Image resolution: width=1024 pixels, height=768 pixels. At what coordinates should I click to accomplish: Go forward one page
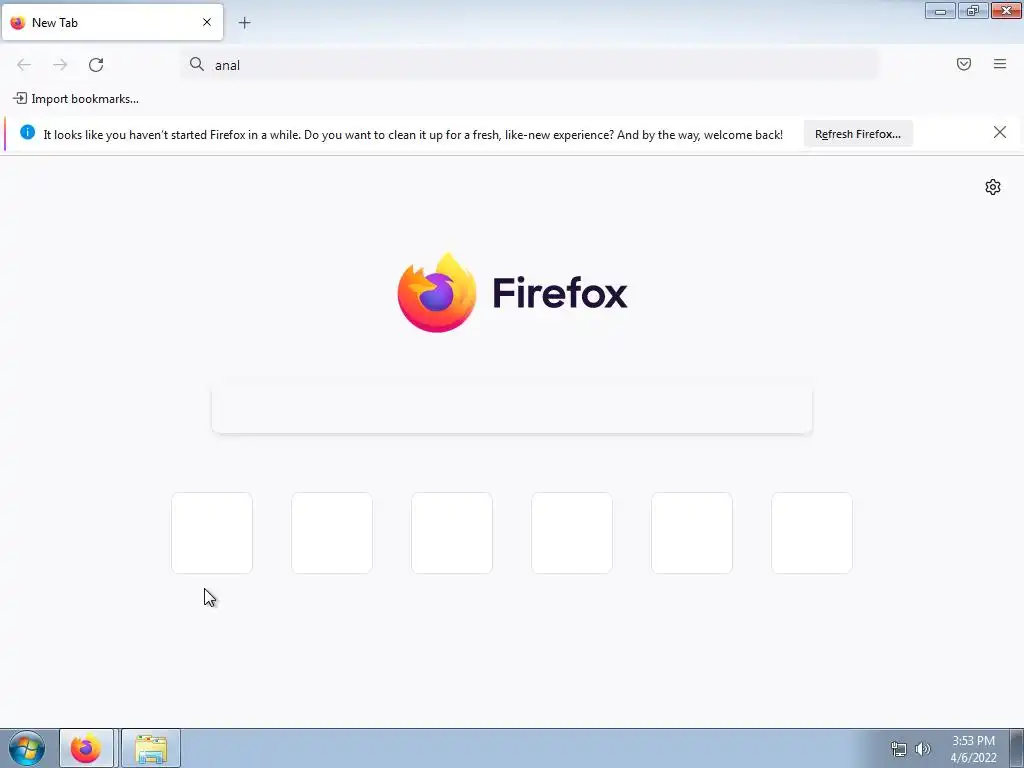[x=60, y=65]
